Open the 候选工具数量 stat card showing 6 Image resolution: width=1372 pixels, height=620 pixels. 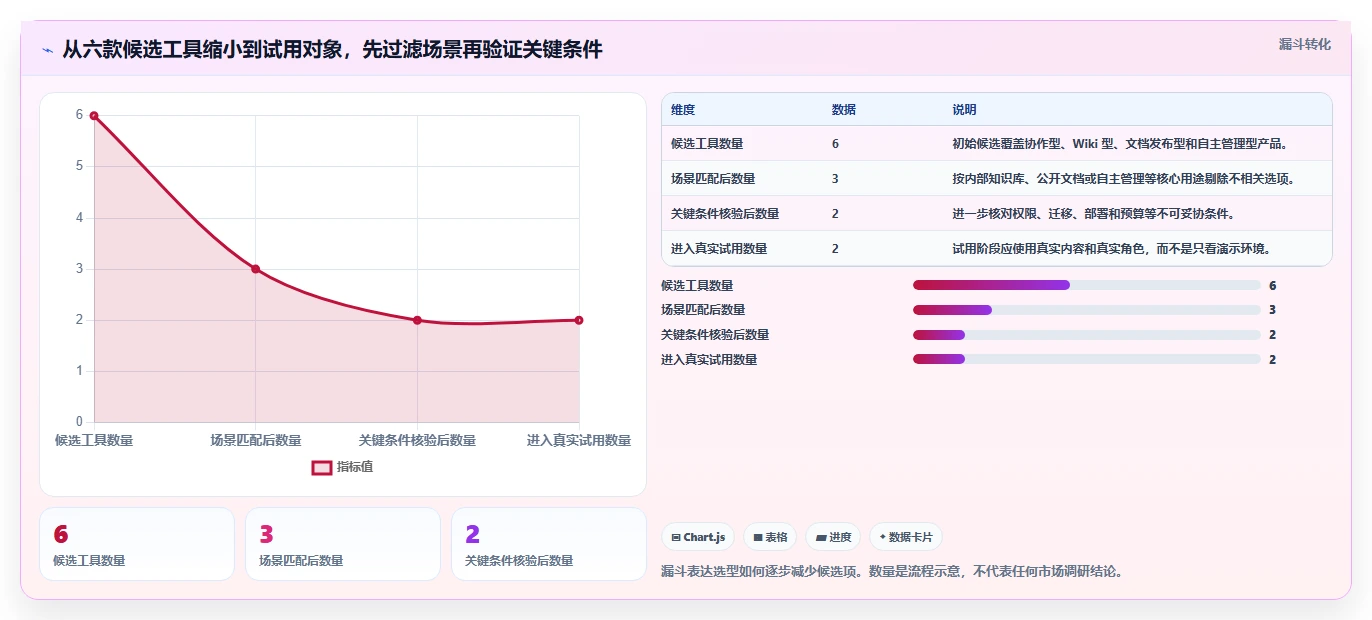pyautogui.click(x=137, y=544)
